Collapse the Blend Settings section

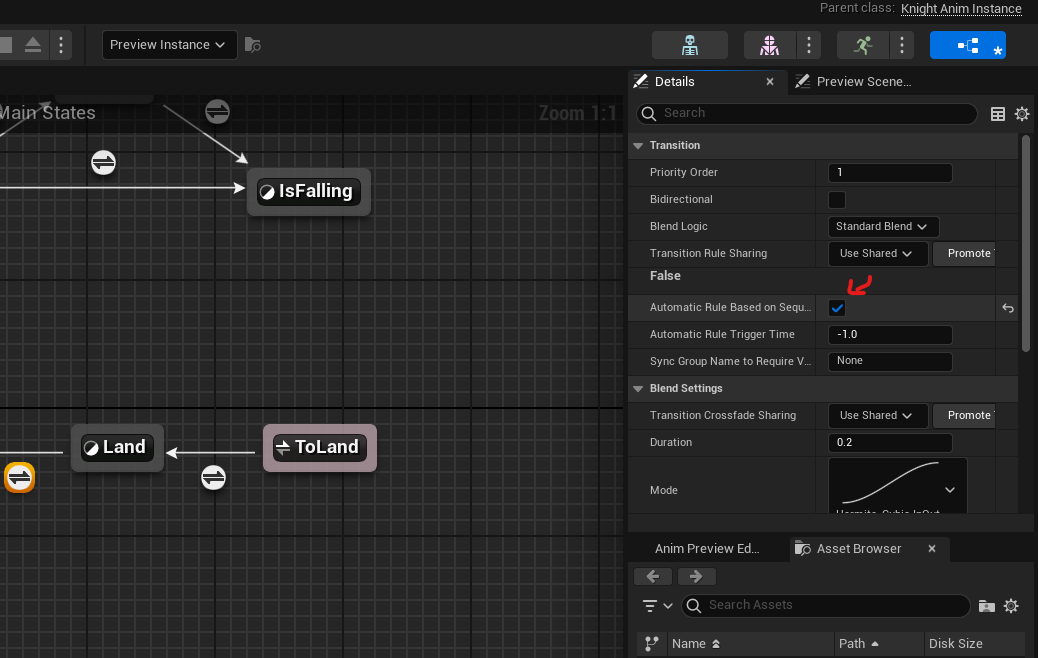pos(638,389)
